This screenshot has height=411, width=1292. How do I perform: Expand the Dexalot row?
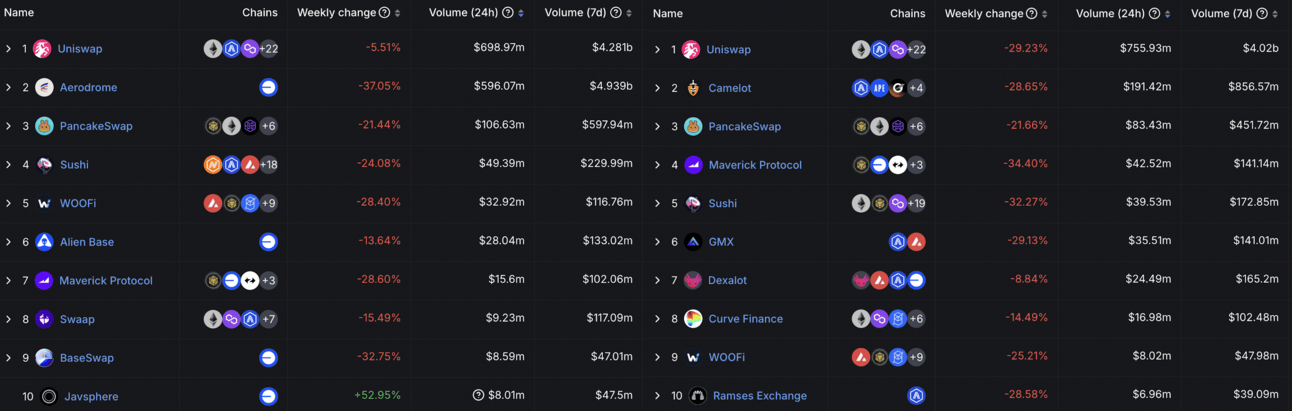[x=657, y=281]
